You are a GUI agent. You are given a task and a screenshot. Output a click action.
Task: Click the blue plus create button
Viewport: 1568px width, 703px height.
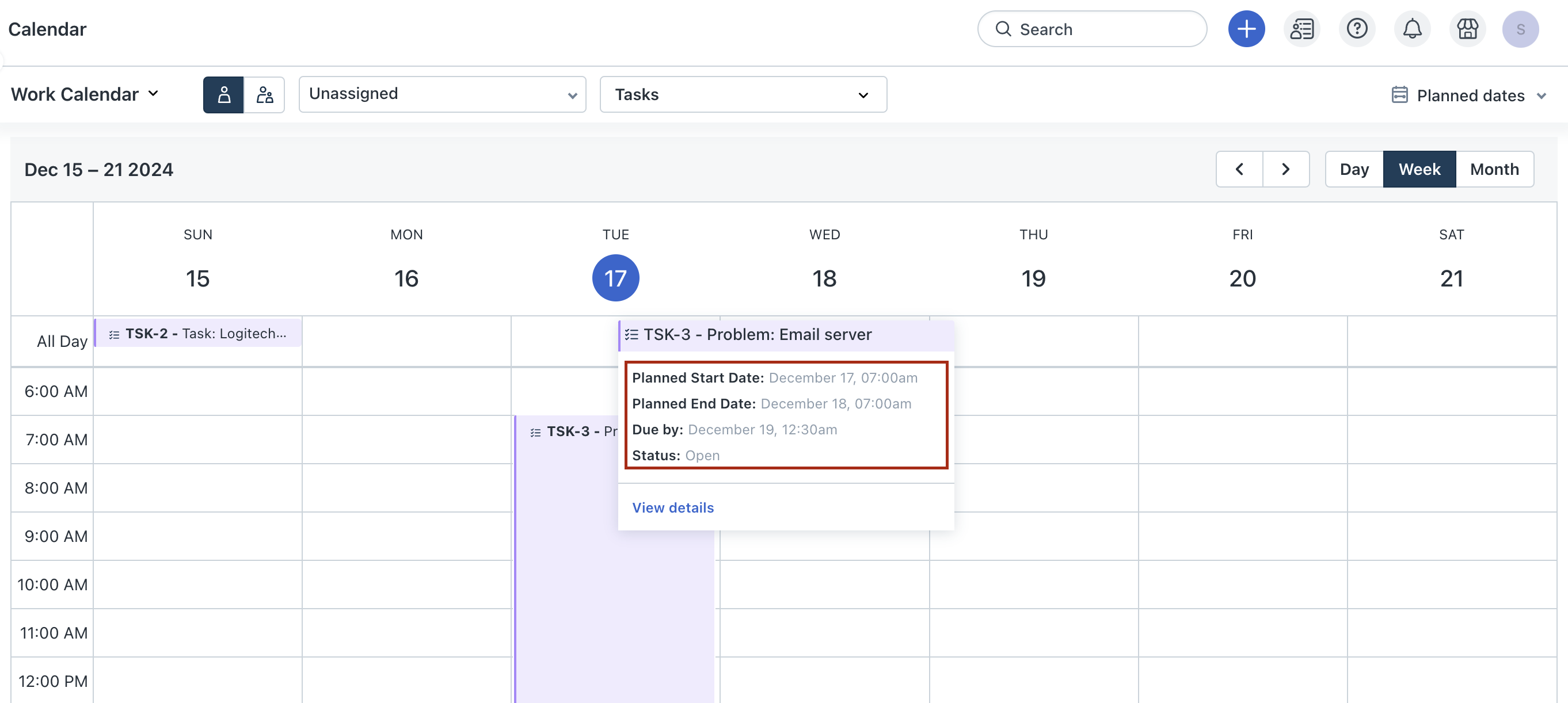coord(1246,29)
